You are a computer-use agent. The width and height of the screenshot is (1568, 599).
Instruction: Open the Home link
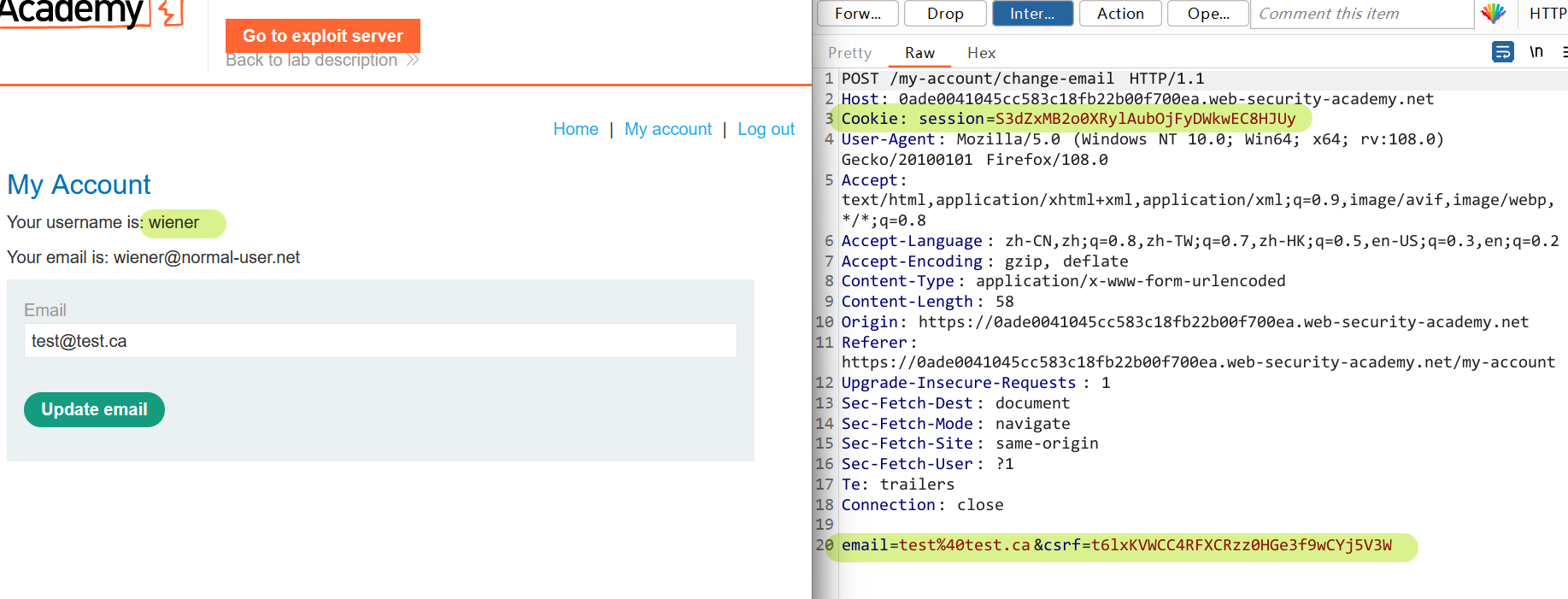tap(575, 129)
